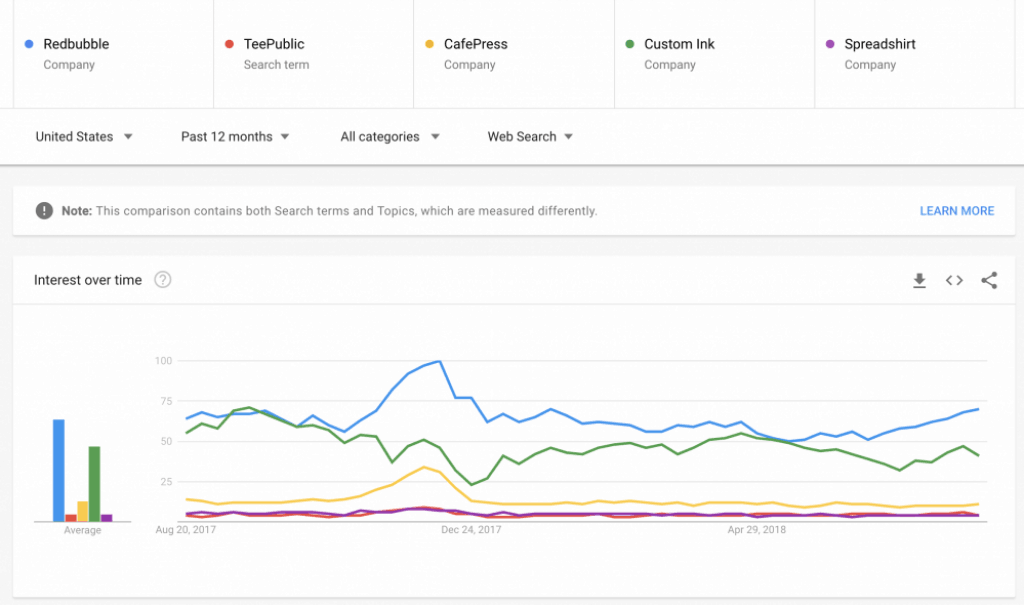Screen dimensions: 1024x605
Task: Click the 'Company' label under Spreadshirt
Action: pos(870,65)
